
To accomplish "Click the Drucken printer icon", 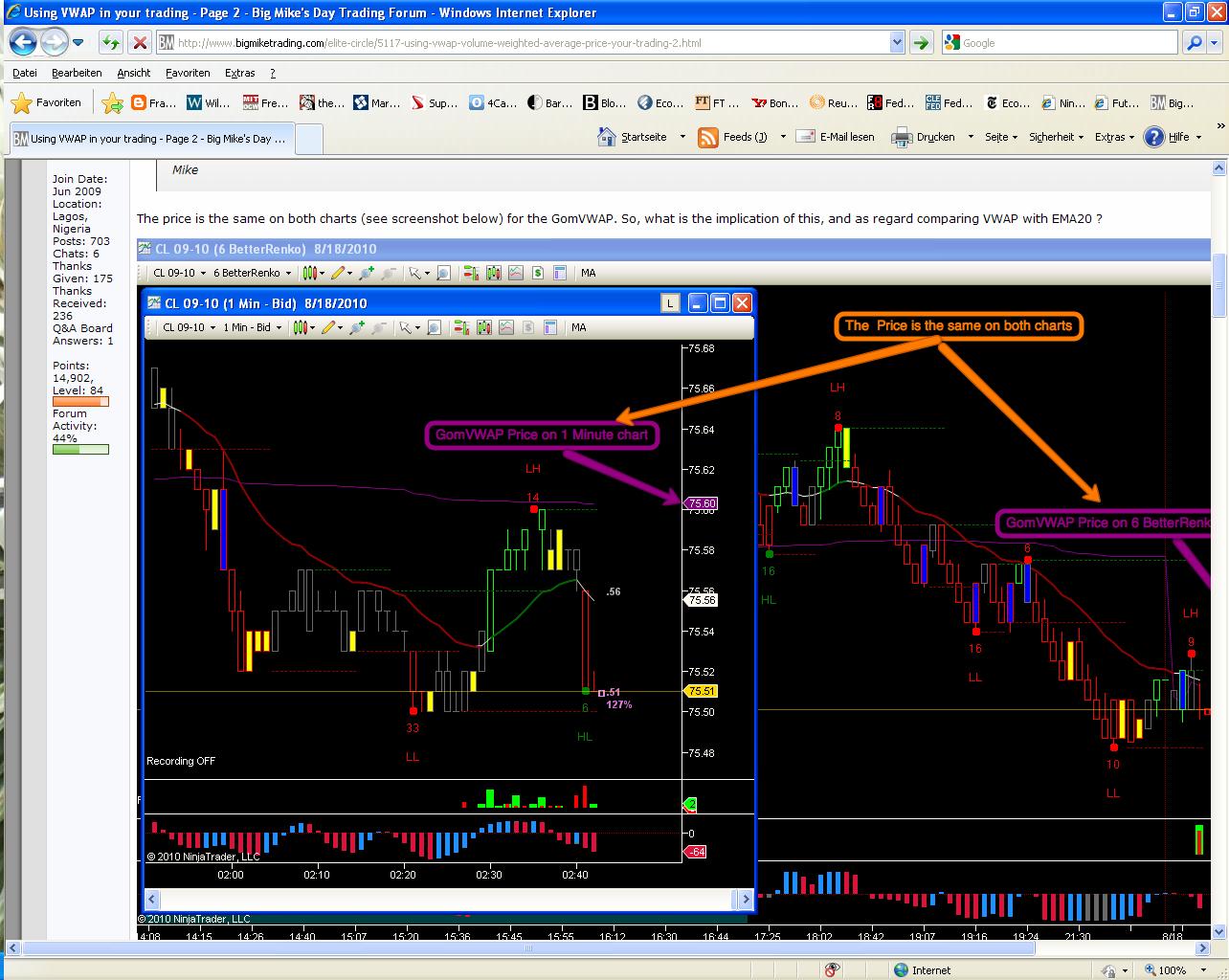I will pyautogui.click(x=902, y=137).
